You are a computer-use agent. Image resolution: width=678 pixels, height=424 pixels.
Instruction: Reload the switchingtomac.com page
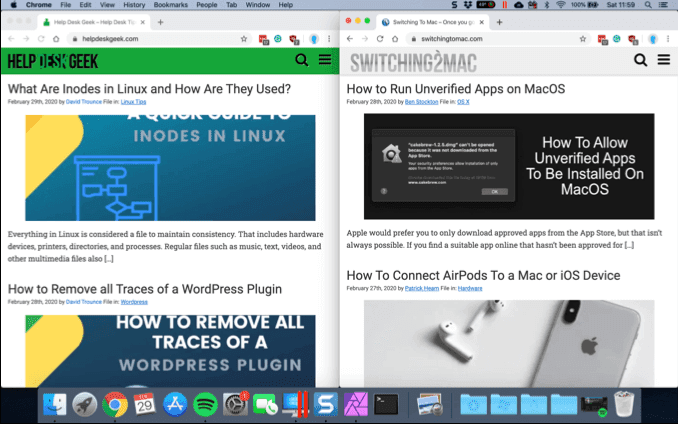tap(380, 39)
